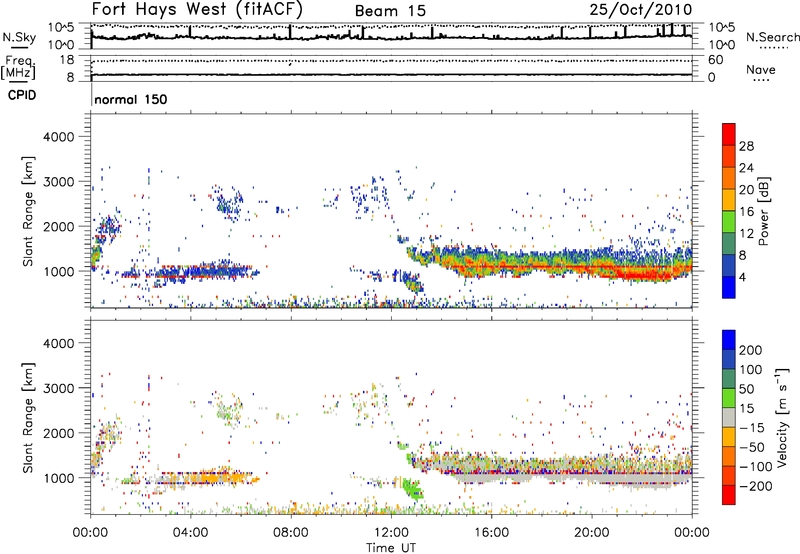The width and height of the screenshot is (800, 554).
Task: Pick the red top segment of Power colorbar
Action: coord(729,134)
